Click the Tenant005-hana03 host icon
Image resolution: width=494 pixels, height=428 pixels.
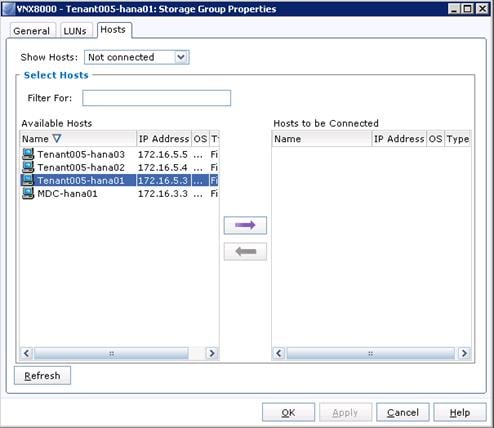[x=28, y=154]
